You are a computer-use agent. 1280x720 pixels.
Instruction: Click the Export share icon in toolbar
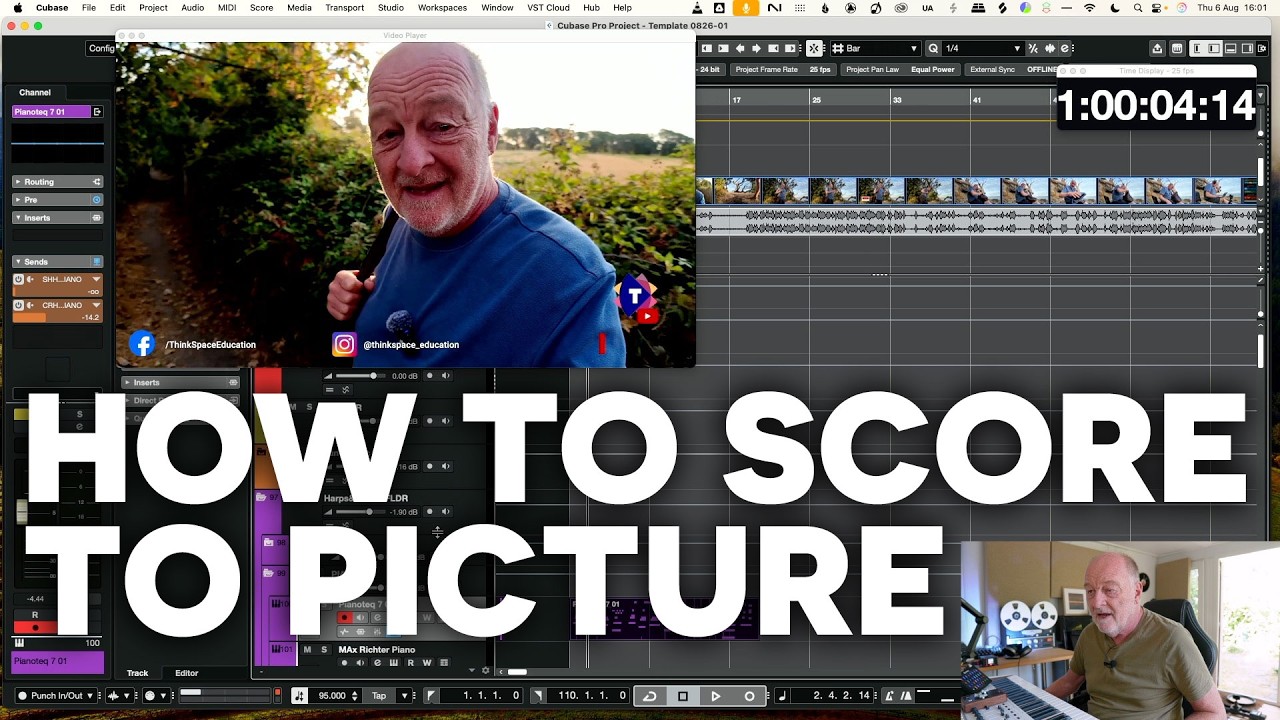[1157, 48]
